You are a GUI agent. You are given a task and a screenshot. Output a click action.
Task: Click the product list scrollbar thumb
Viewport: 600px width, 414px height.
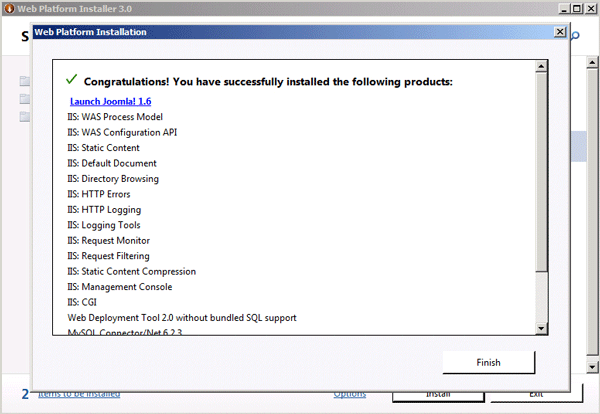pos(541,172)
